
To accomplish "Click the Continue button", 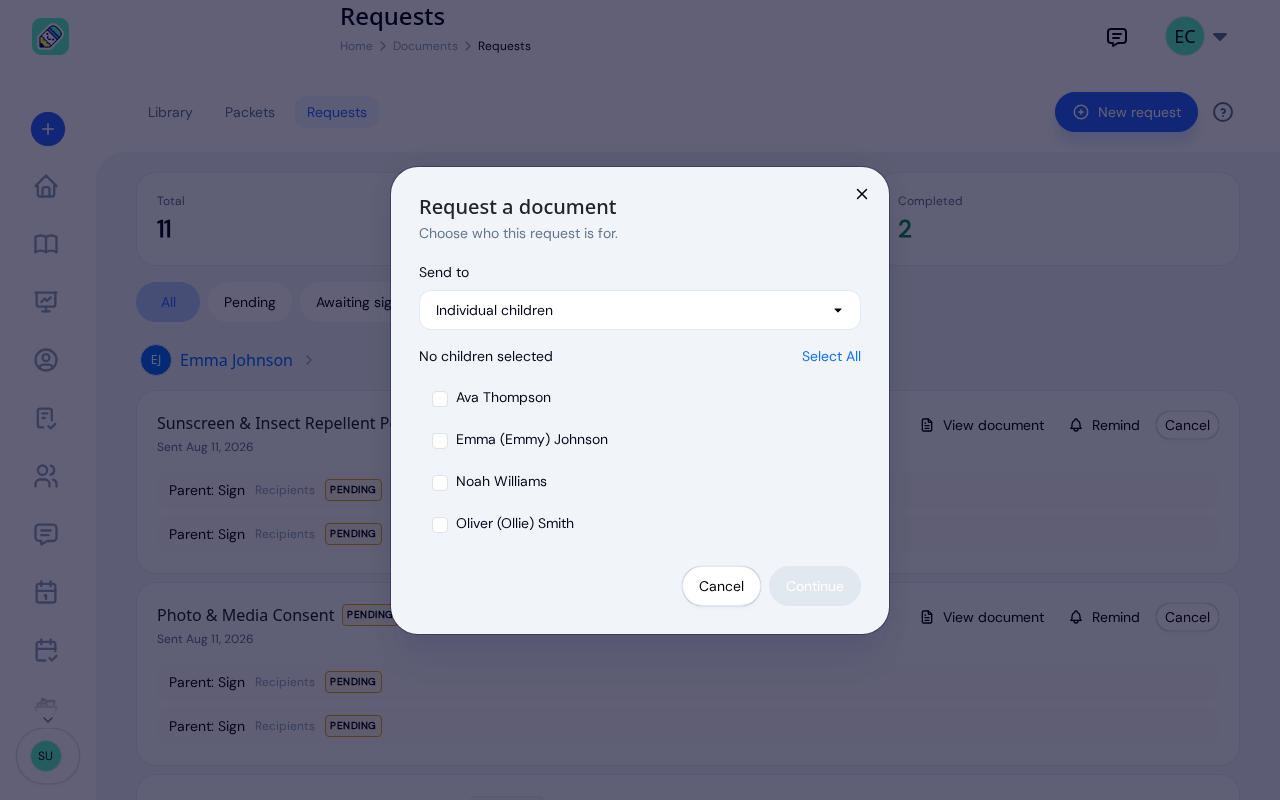I will point(815,586).
